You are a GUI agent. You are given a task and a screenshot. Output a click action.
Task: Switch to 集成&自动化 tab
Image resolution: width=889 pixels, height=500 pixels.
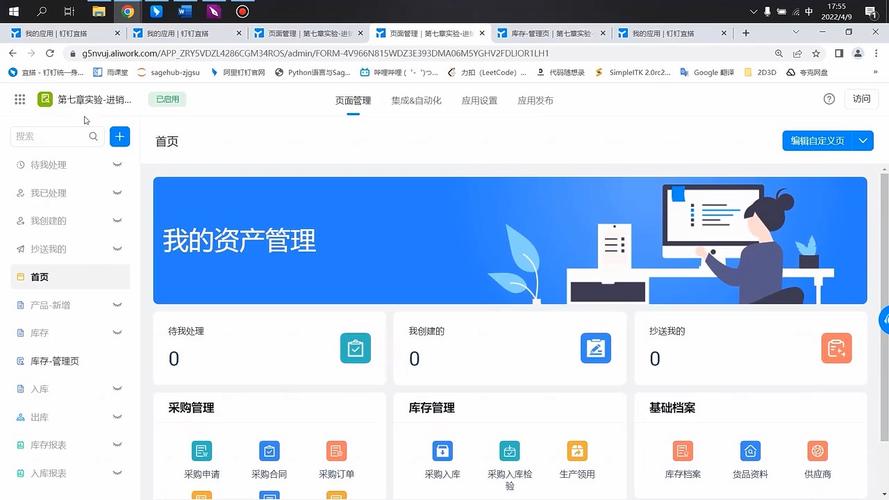(416, 100)
